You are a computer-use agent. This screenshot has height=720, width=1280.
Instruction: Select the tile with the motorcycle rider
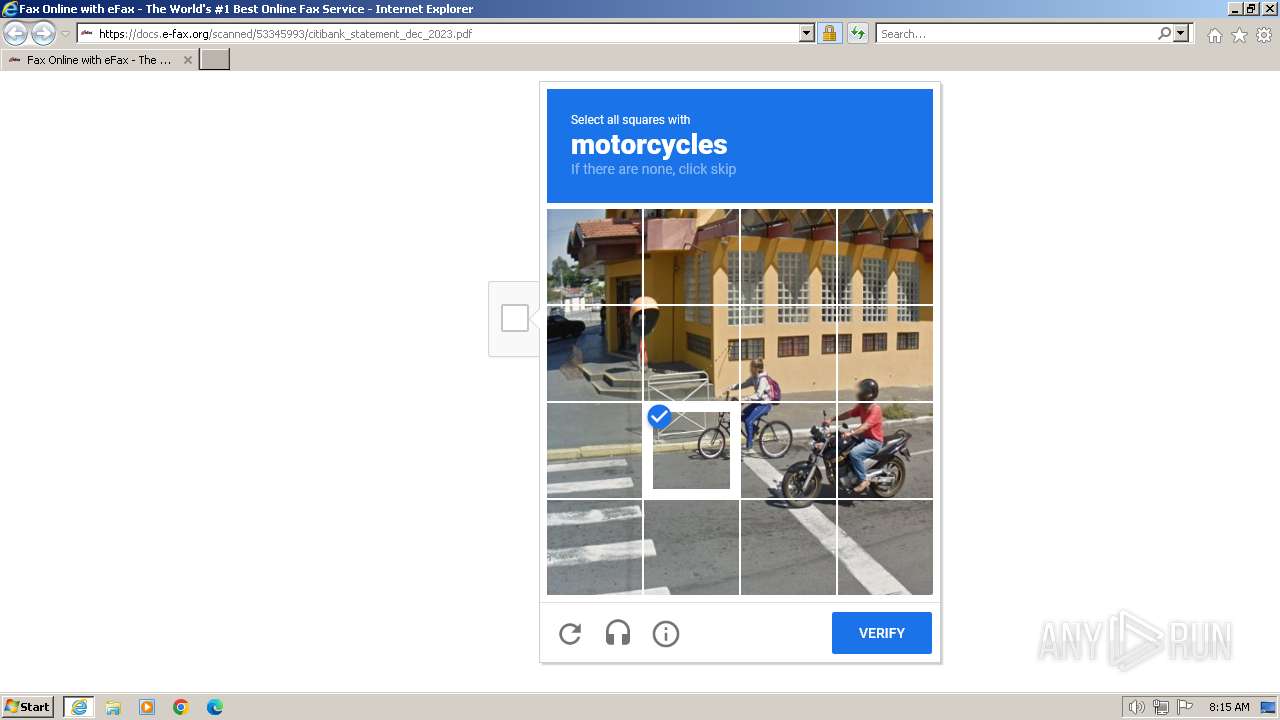885,450
